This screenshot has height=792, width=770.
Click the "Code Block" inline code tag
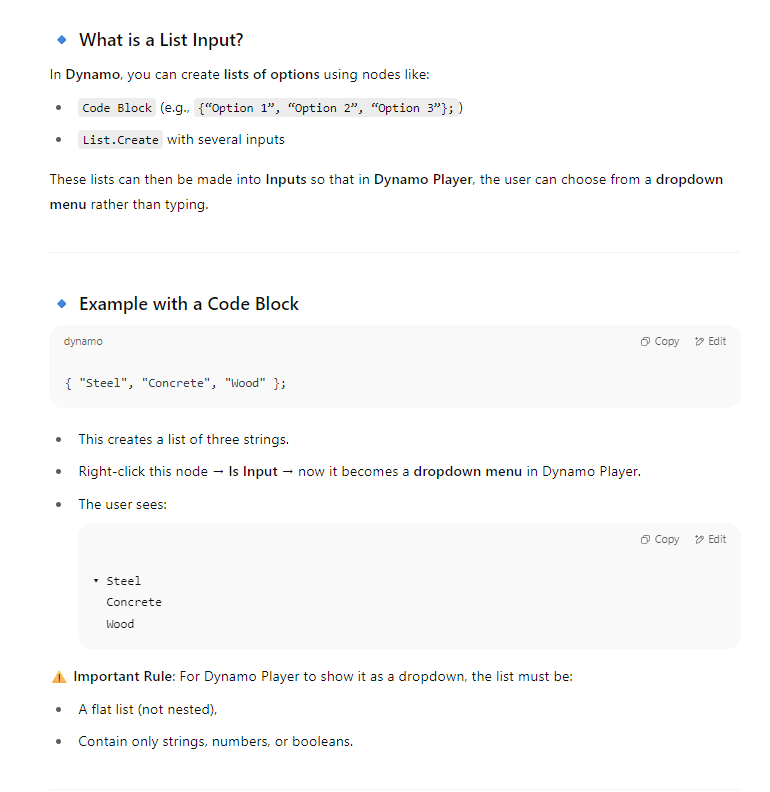tap(117, 108)
